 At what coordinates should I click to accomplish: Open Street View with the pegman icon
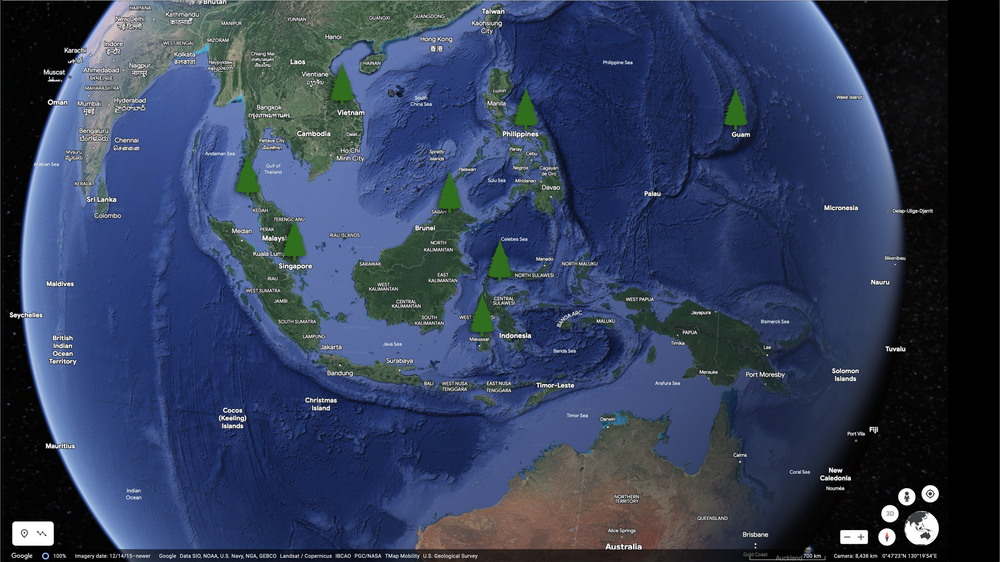pyautogui.click(x=906, y=496)
